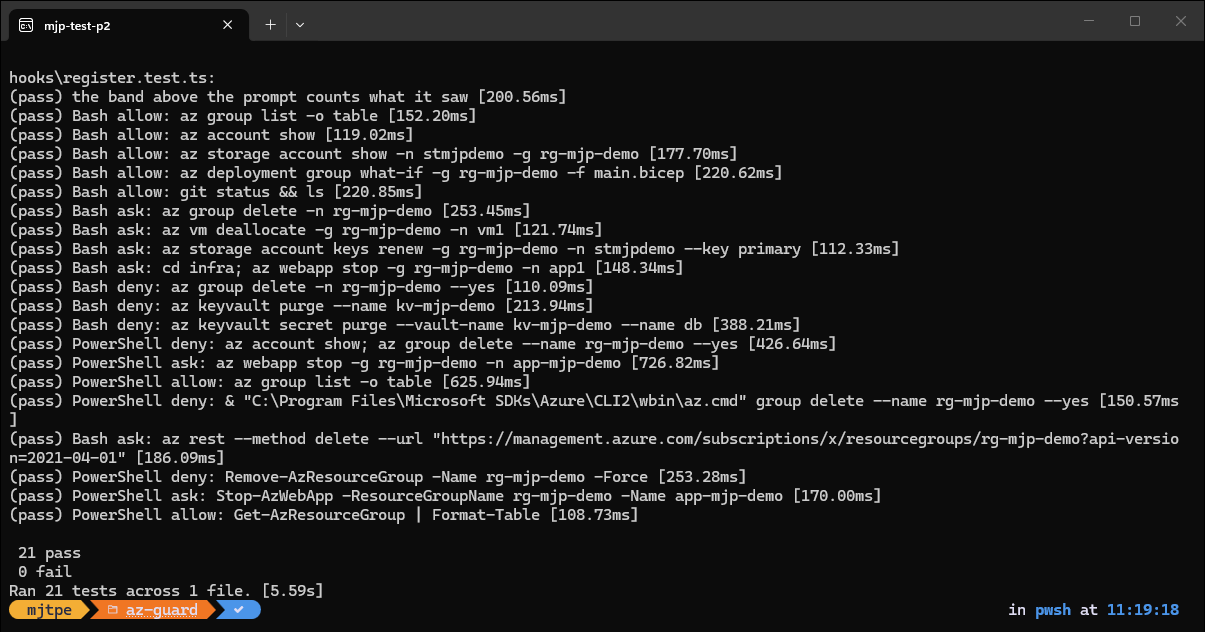Click the 11:19:18 time in prompt

[x=1143, y=610]
